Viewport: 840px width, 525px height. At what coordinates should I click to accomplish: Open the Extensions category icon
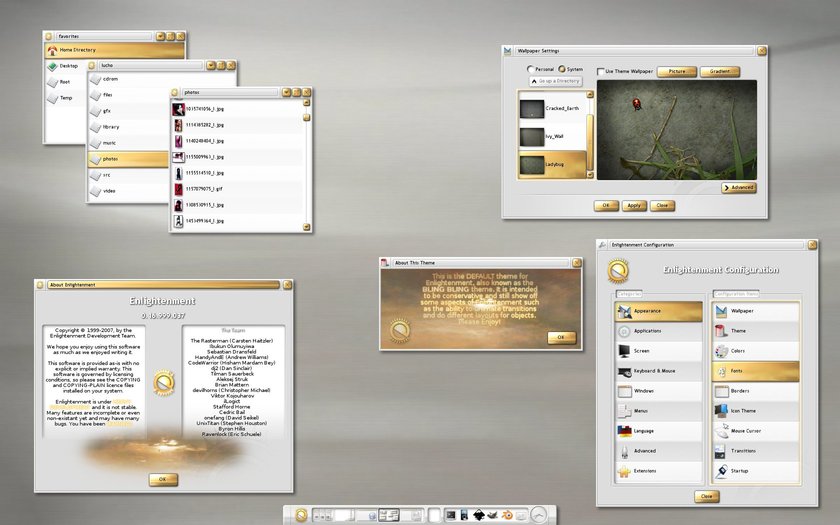click(x=624, y=471)
